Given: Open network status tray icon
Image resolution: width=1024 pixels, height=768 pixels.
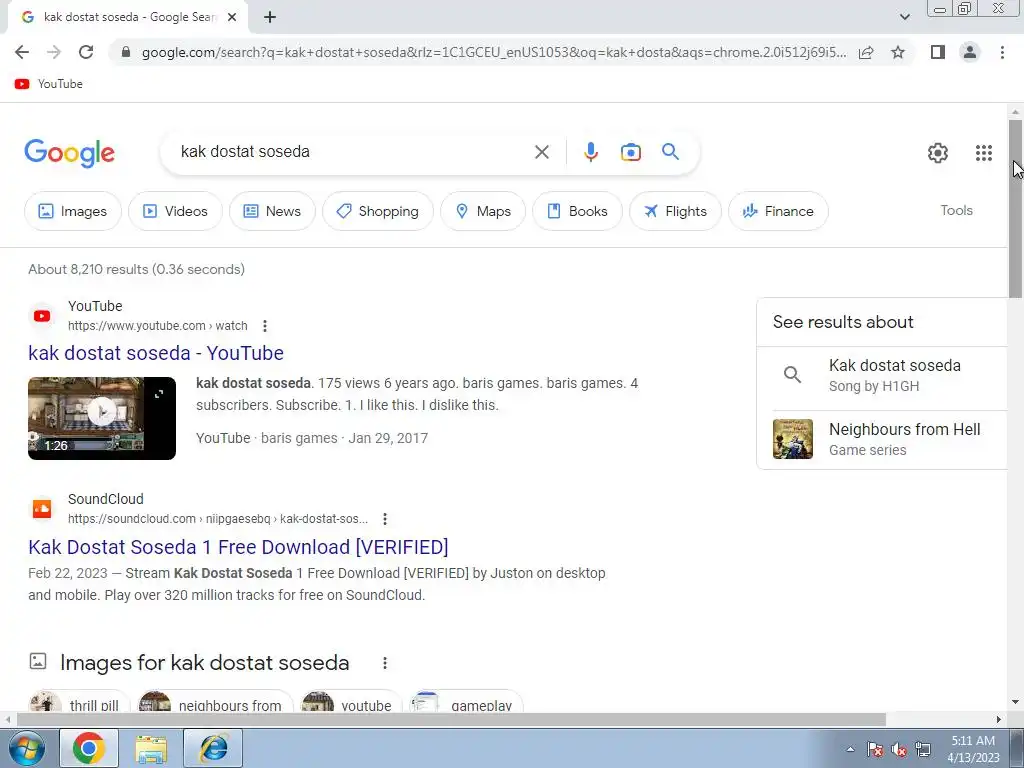Looking at the screenshot, I should pyautogui.click(x=923, y=749).
